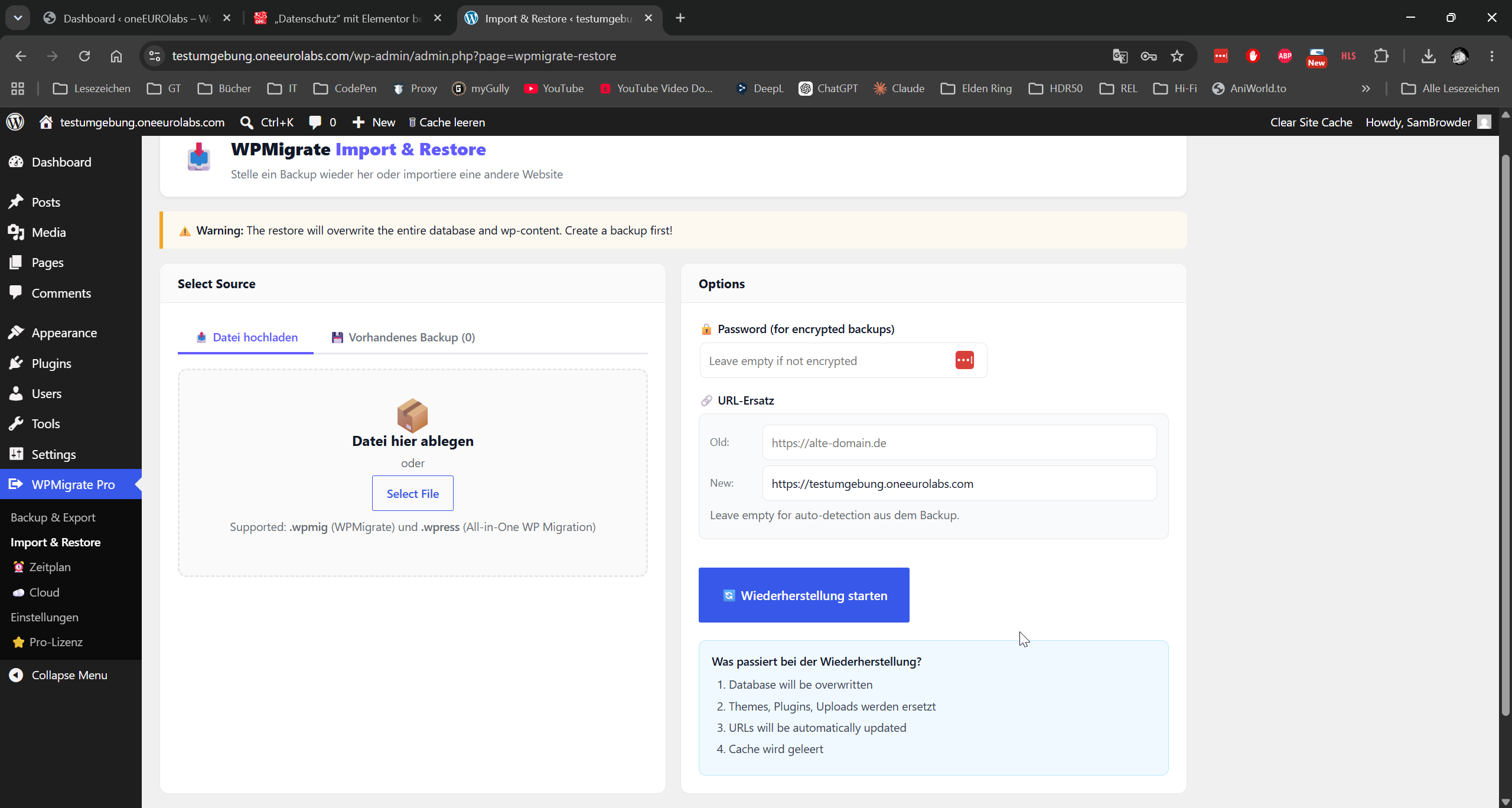
Task: Switch to Datenschutz mit Elementor tab
Action: (348, 18)
